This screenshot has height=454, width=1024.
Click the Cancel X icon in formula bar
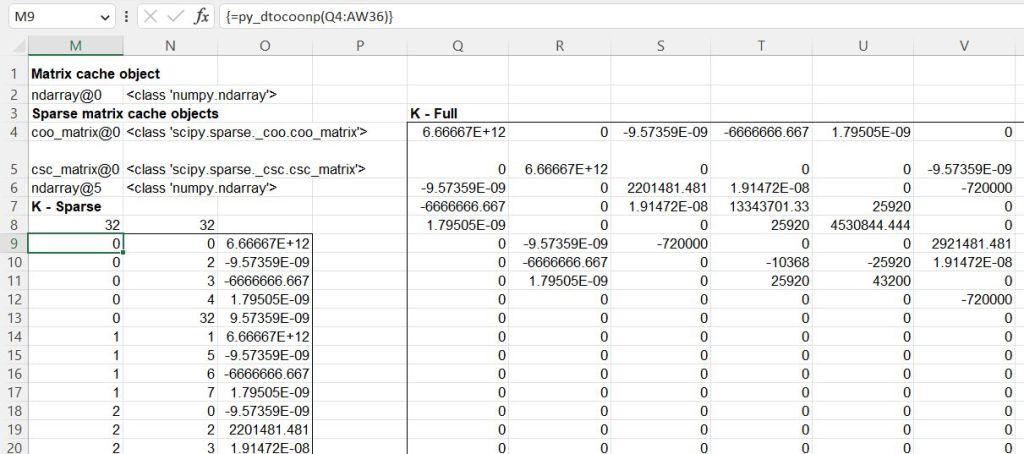[x=150, y=17]
